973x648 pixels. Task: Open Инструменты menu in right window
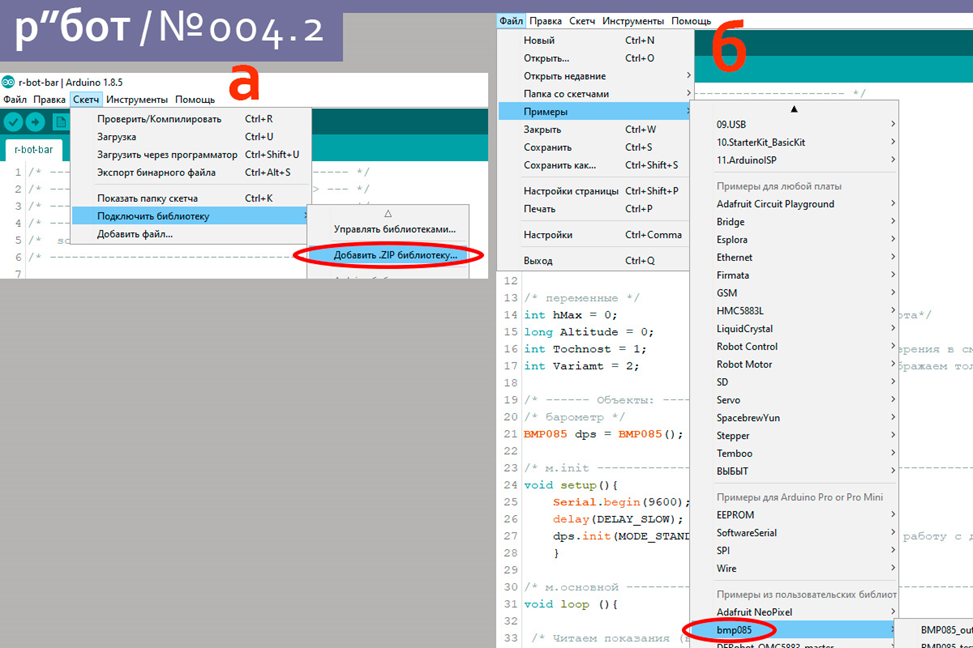pyautogui.click(x=633, y=20)
